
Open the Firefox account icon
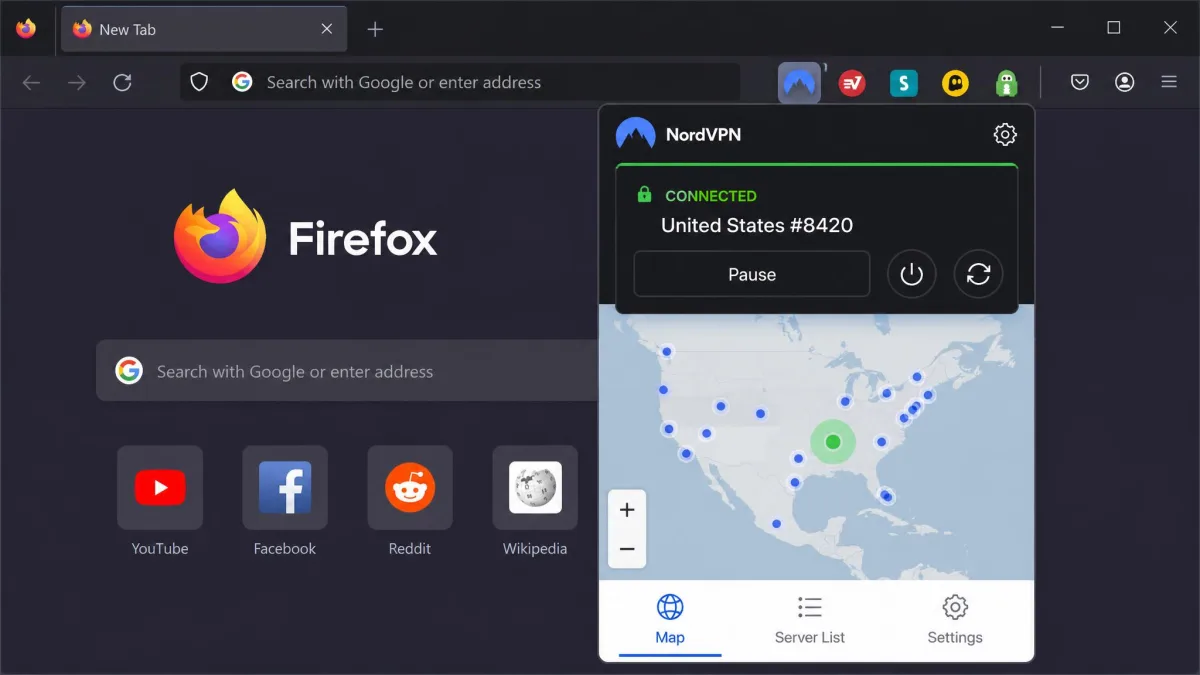pyautogui.click(x=1125, y=82)
